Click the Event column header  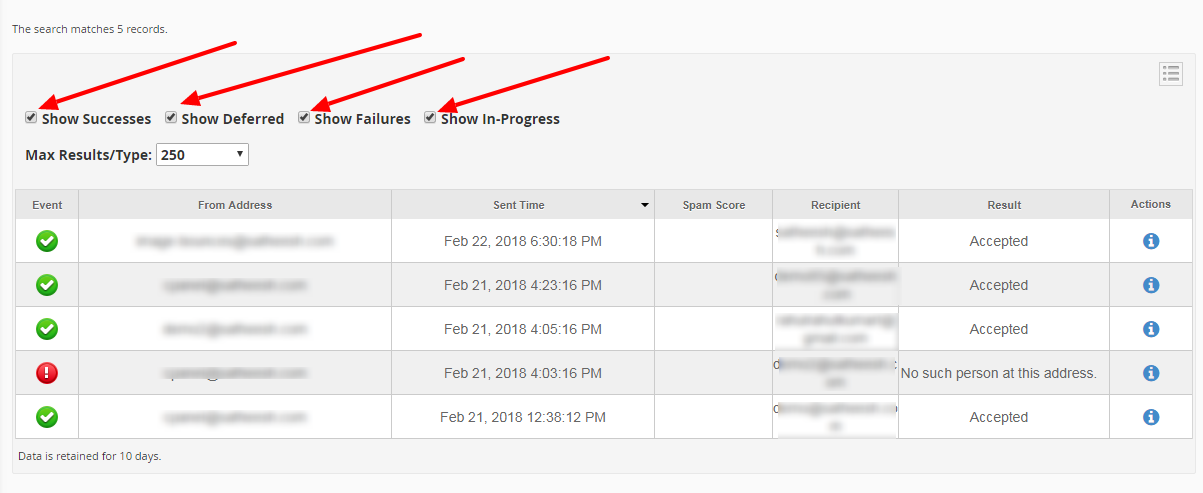[x=47, y=205]
